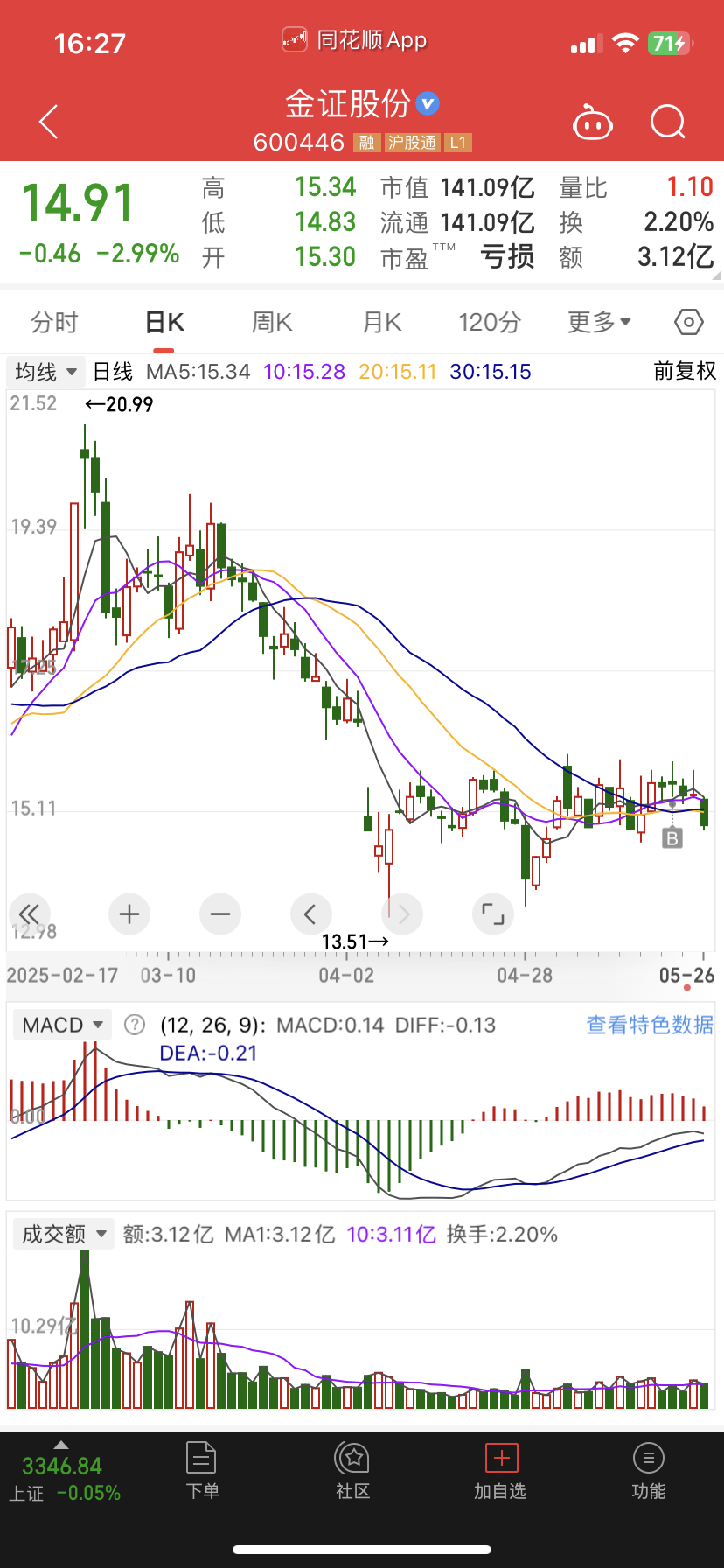Tap the 换手:2.20% readout
This screenshot has width=724, height=1568.
click(502, 1235)
